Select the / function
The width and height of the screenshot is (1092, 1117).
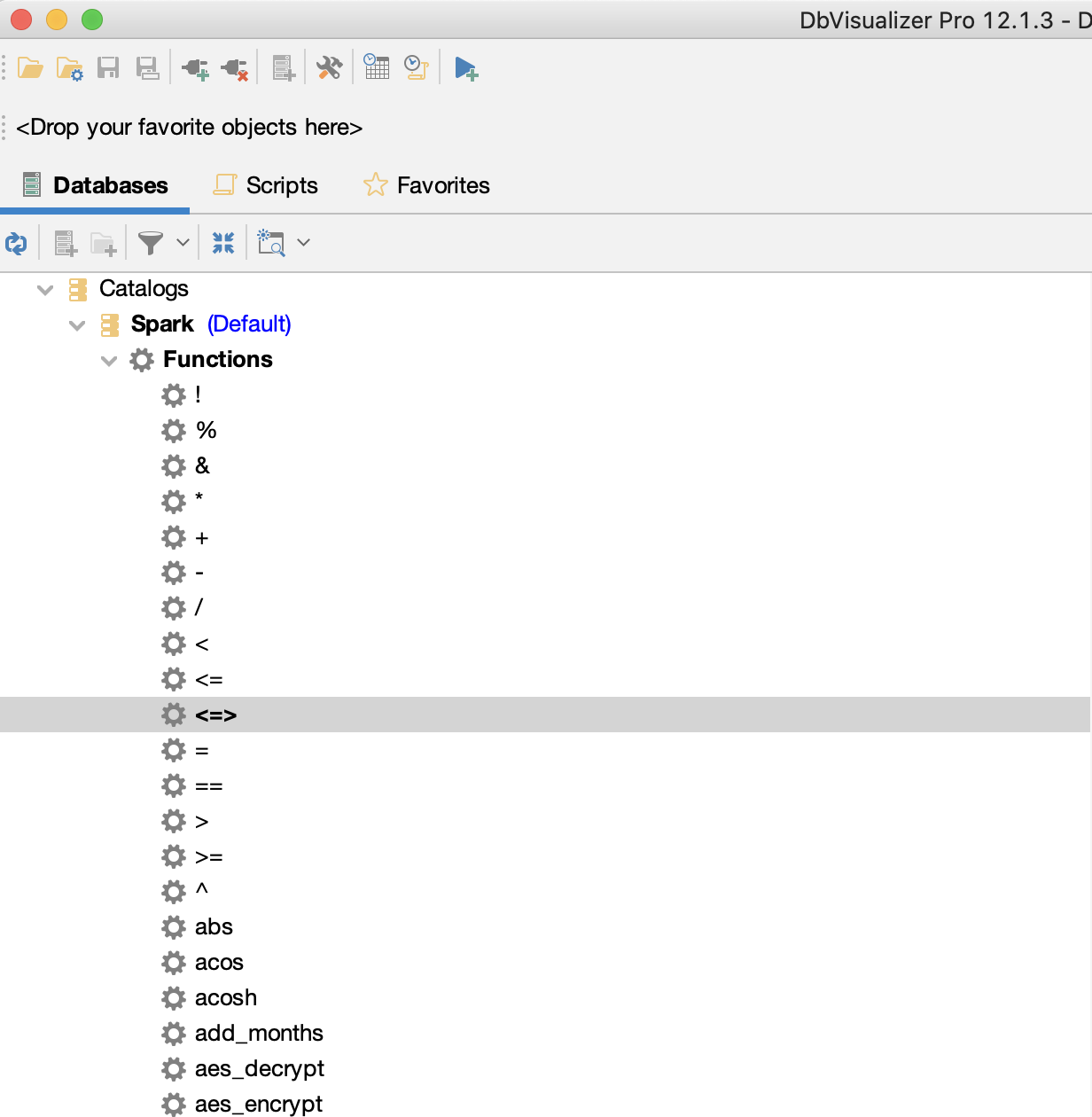pos(199,607)
